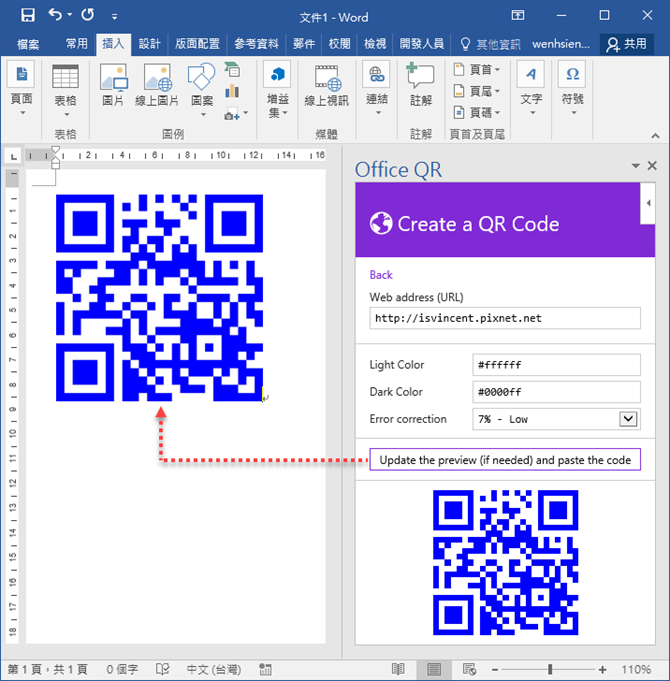Close the Office QR task pane

[x=652, y=165]
